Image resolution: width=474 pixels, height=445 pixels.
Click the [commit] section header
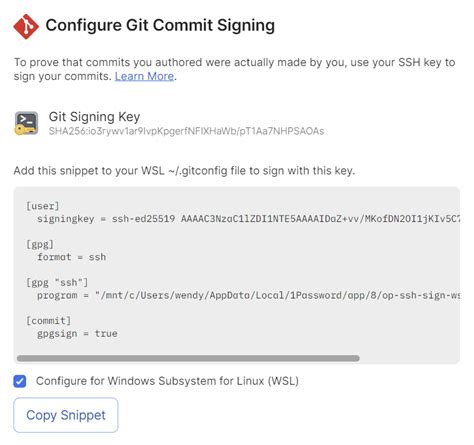(49, 321)
